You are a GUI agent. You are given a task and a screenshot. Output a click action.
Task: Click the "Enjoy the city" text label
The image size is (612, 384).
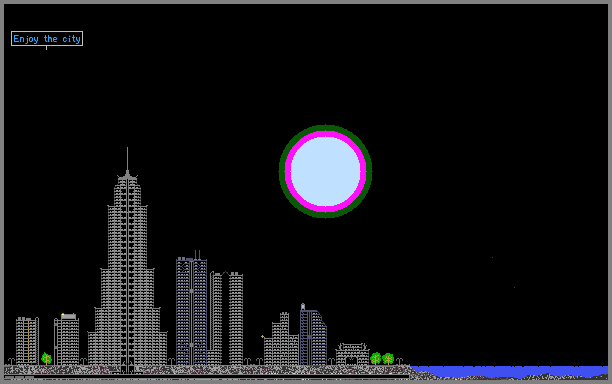click(47, 39)
